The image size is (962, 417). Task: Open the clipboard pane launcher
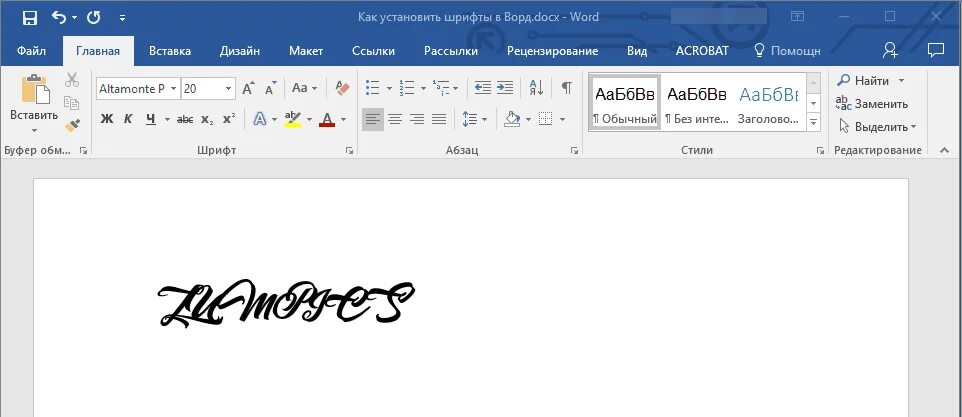point(83,150)
